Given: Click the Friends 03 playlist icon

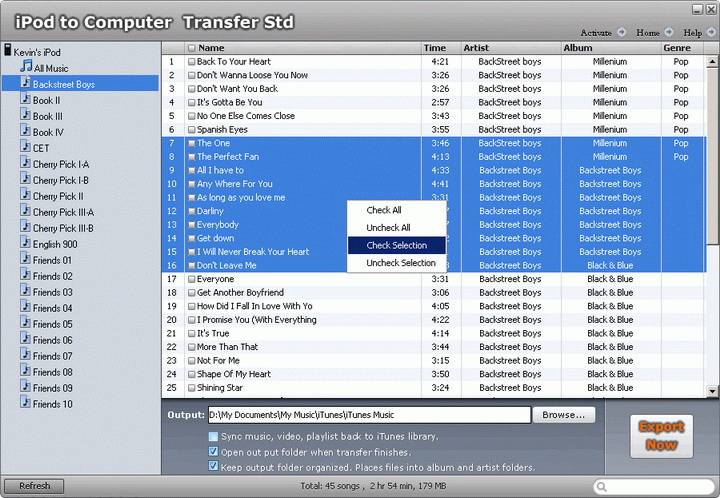Looking at the screenshot, I should tap(26, 291).
